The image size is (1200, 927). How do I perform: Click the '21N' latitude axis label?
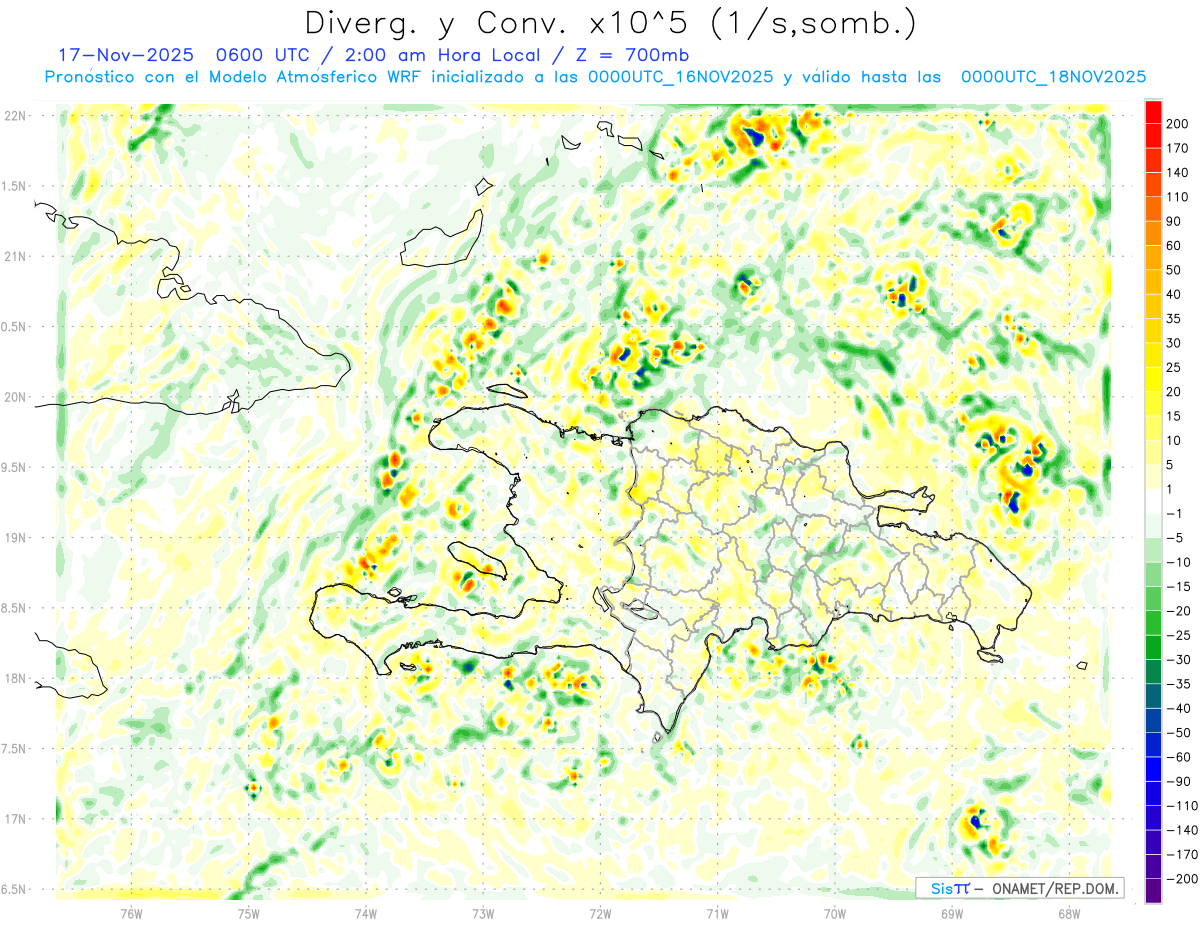[x=14, y=257]
